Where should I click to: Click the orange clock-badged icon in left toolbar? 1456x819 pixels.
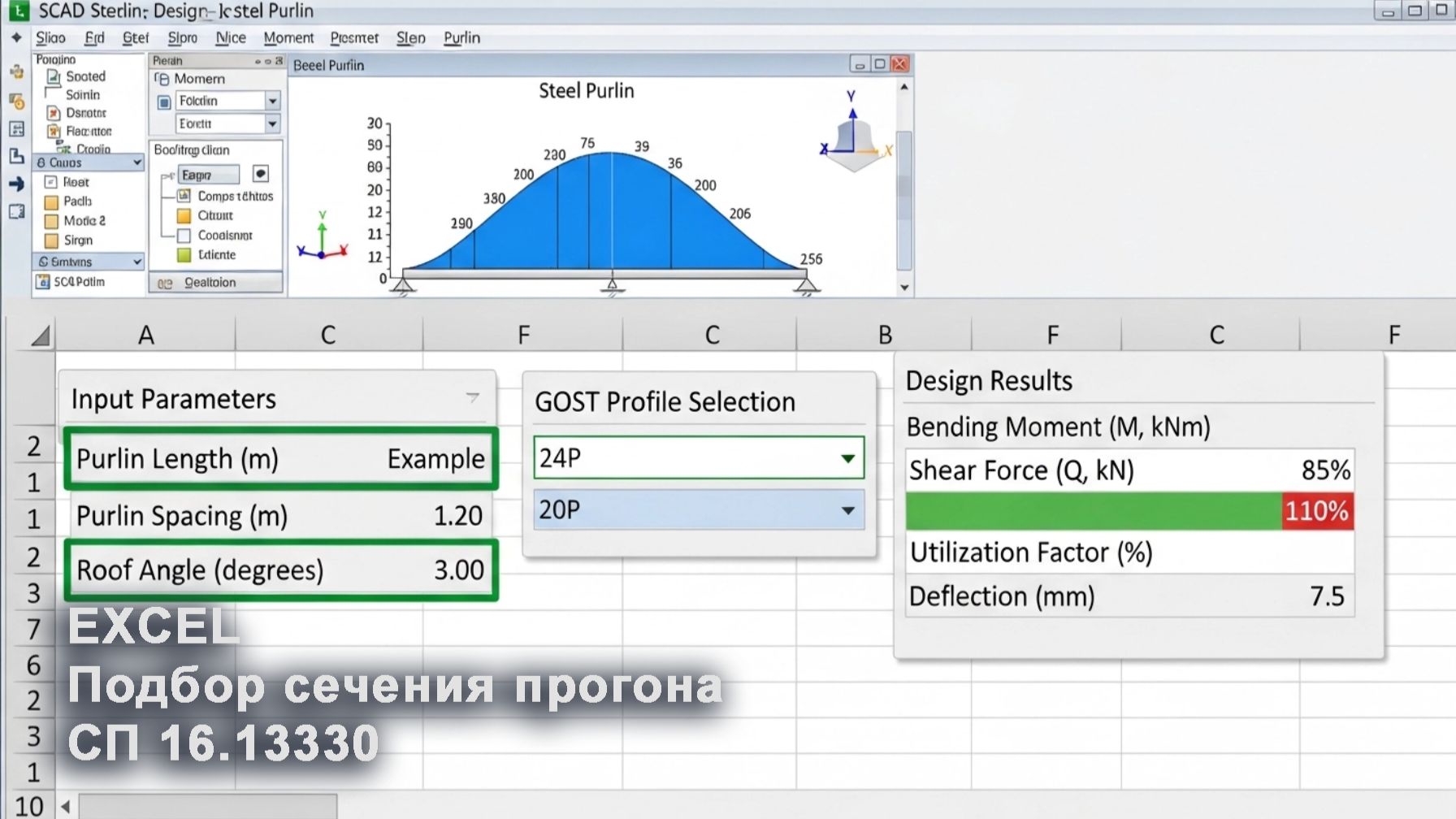tap(16, 101)
